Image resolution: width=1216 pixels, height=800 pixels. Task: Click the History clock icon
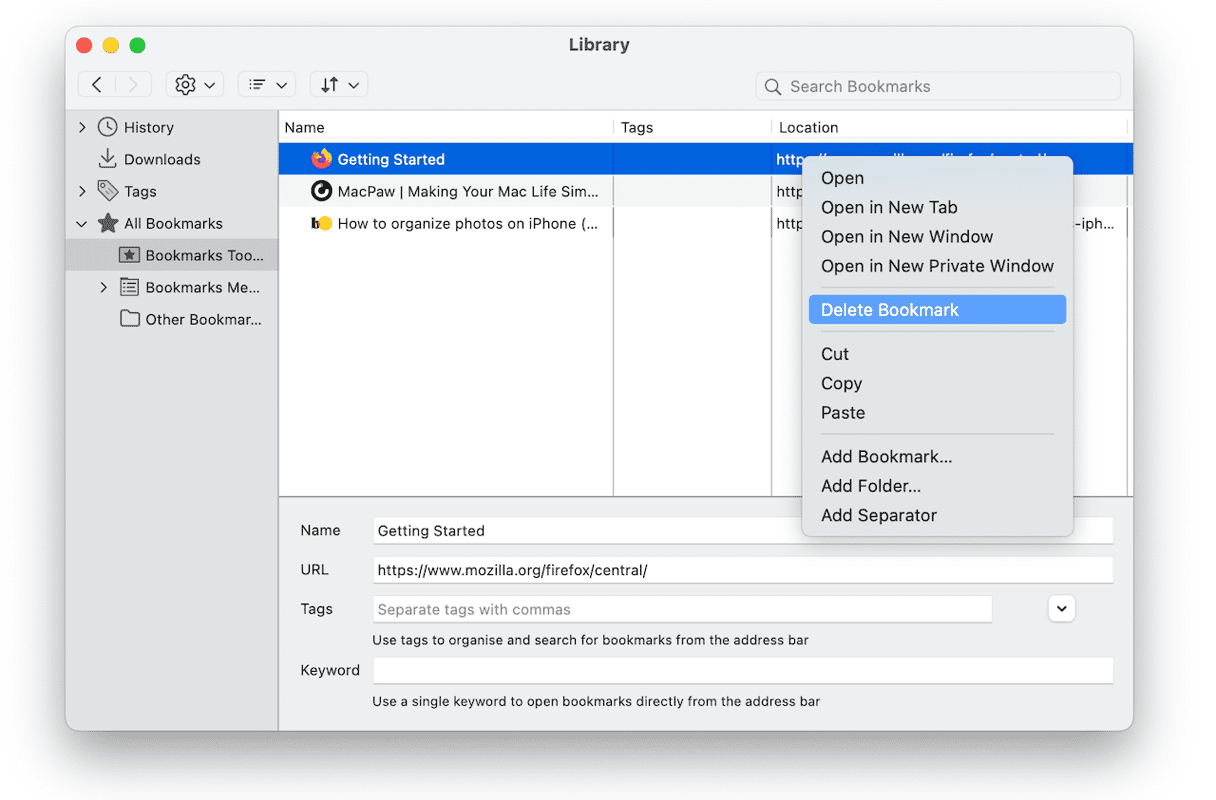point(107,127)
